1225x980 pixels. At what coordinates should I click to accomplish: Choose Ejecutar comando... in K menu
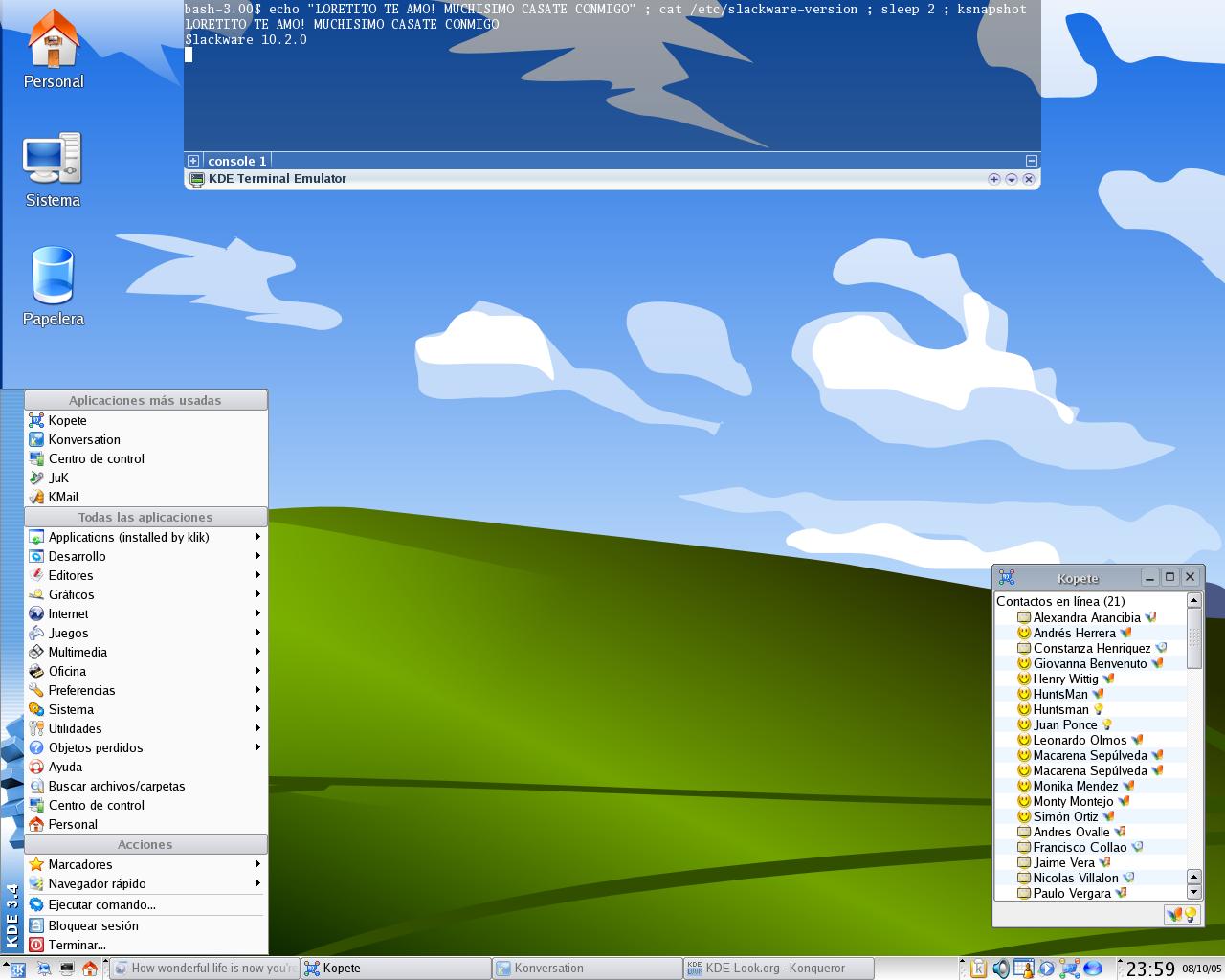pos(145,904)
